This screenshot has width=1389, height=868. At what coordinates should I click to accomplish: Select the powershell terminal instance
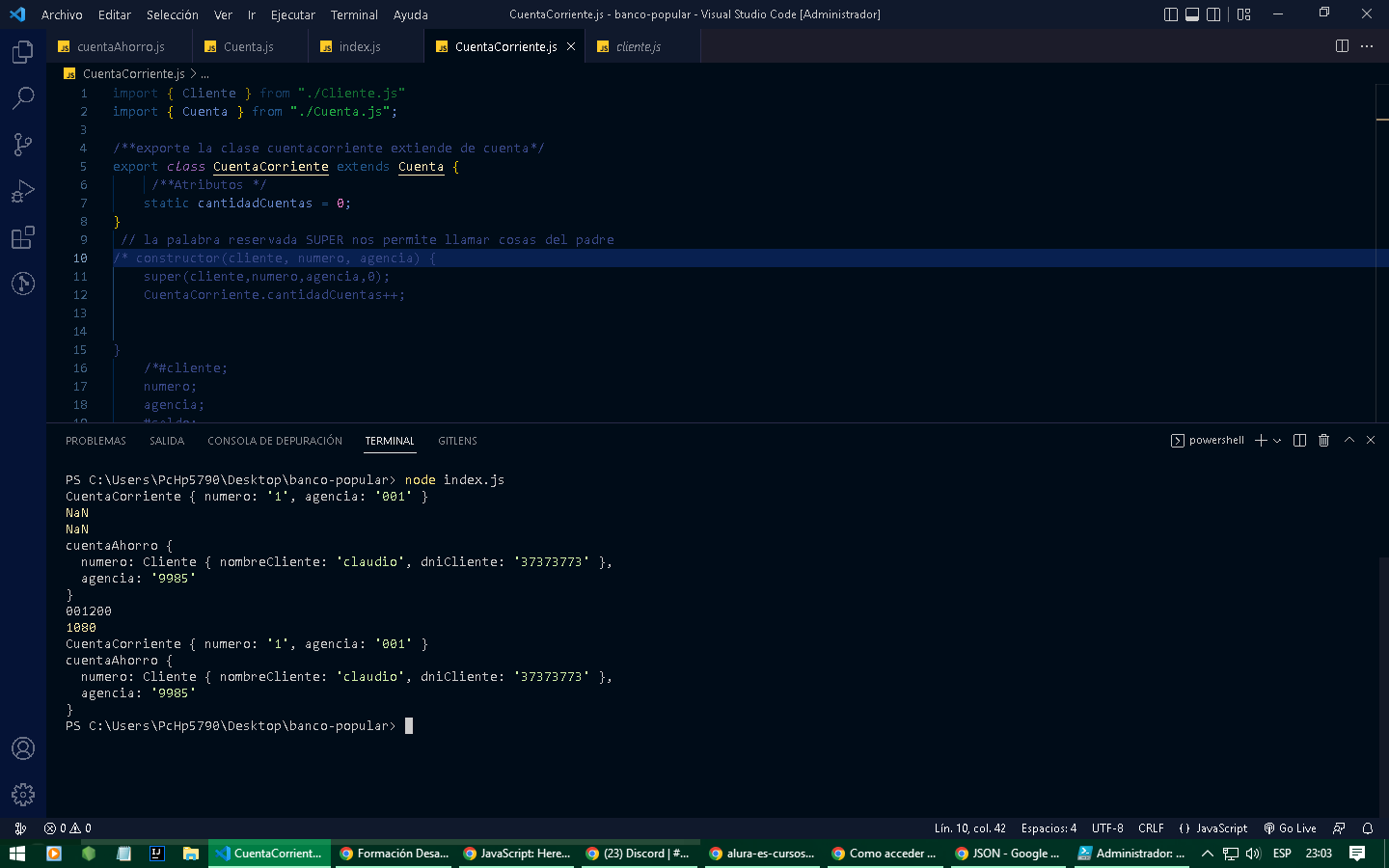pyautogui.click(x=1208, y=441)
